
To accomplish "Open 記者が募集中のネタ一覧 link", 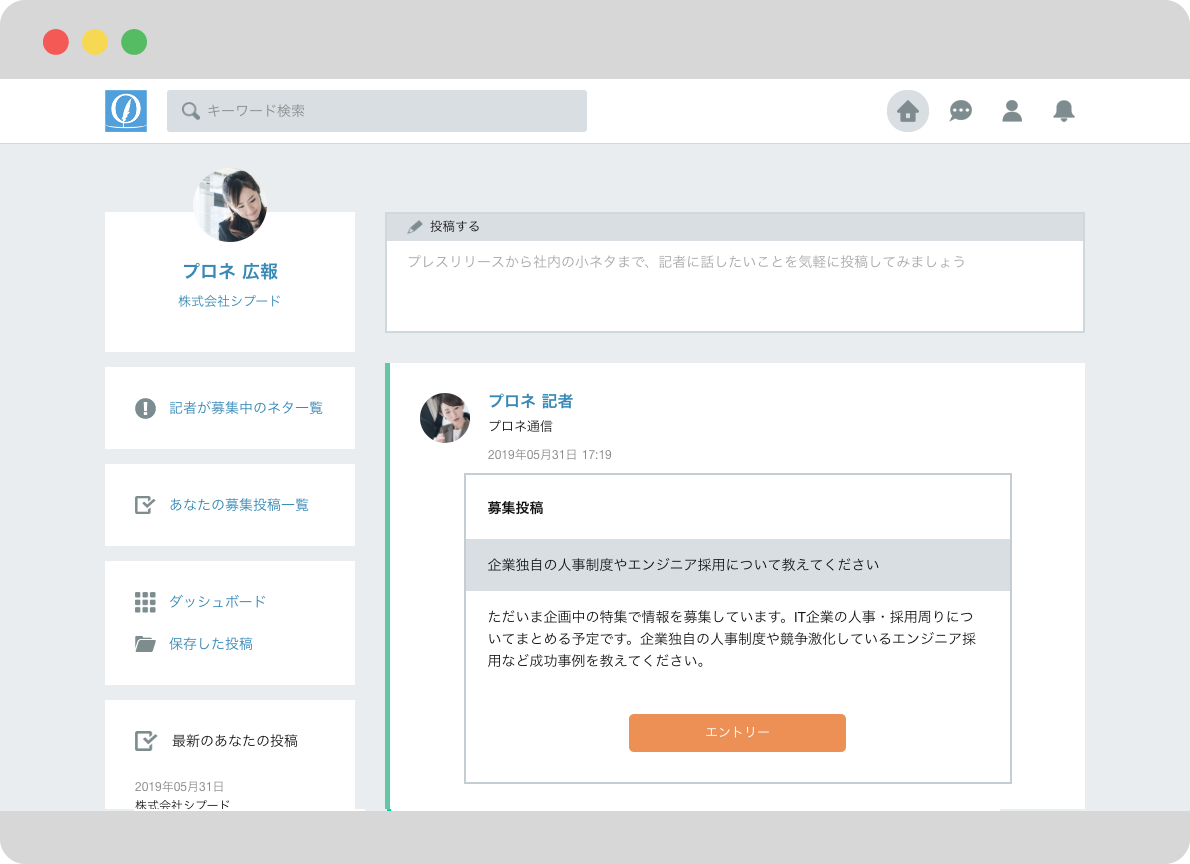I will pyautogui.click(x=246, y=408).
